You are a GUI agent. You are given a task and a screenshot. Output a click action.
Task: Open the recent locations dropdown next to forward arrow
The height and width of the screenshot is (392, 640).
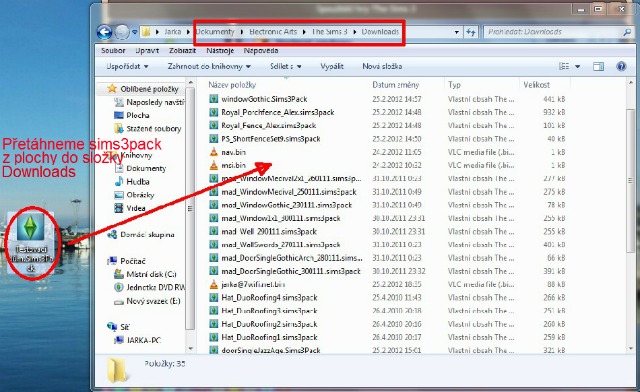tap(134, 32)
